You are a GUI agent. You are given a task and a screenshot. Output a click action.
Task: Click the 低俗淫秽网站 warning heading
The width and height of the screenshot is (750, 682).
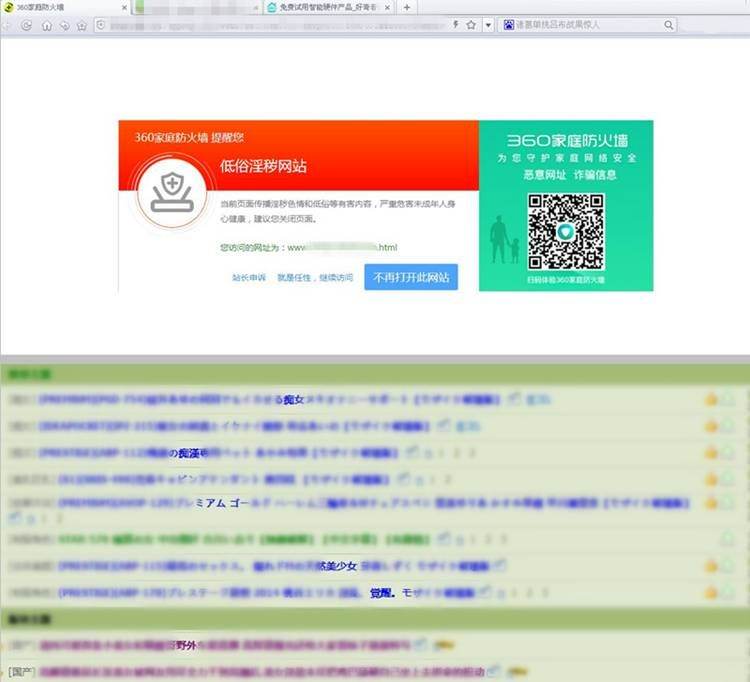263,166
